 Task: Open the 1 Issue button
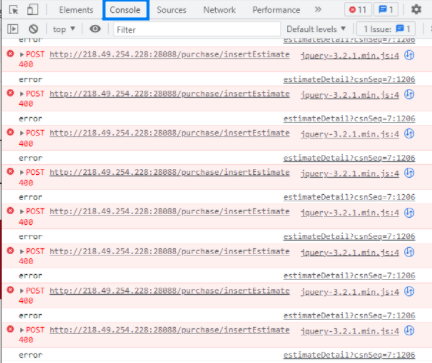pos(386,29)
